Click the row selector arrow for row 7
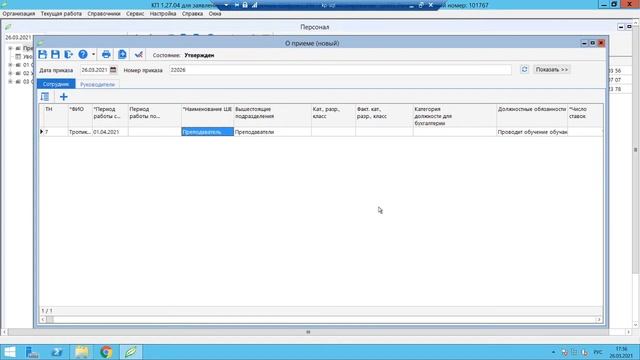 pyautogui.click(x=42, y=132)
